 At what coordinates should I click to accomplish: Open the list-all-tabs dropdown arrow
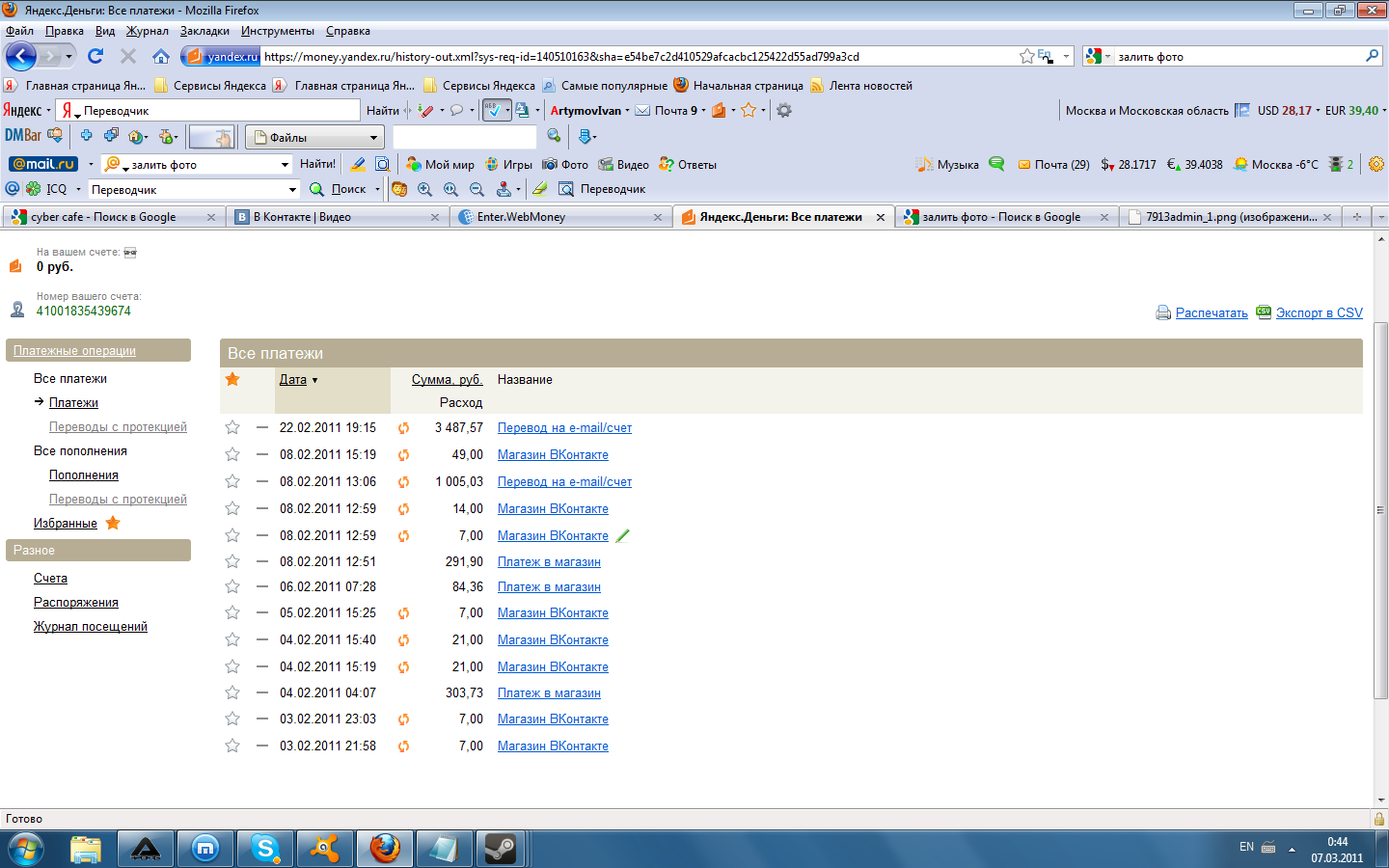click(1381, 217)
